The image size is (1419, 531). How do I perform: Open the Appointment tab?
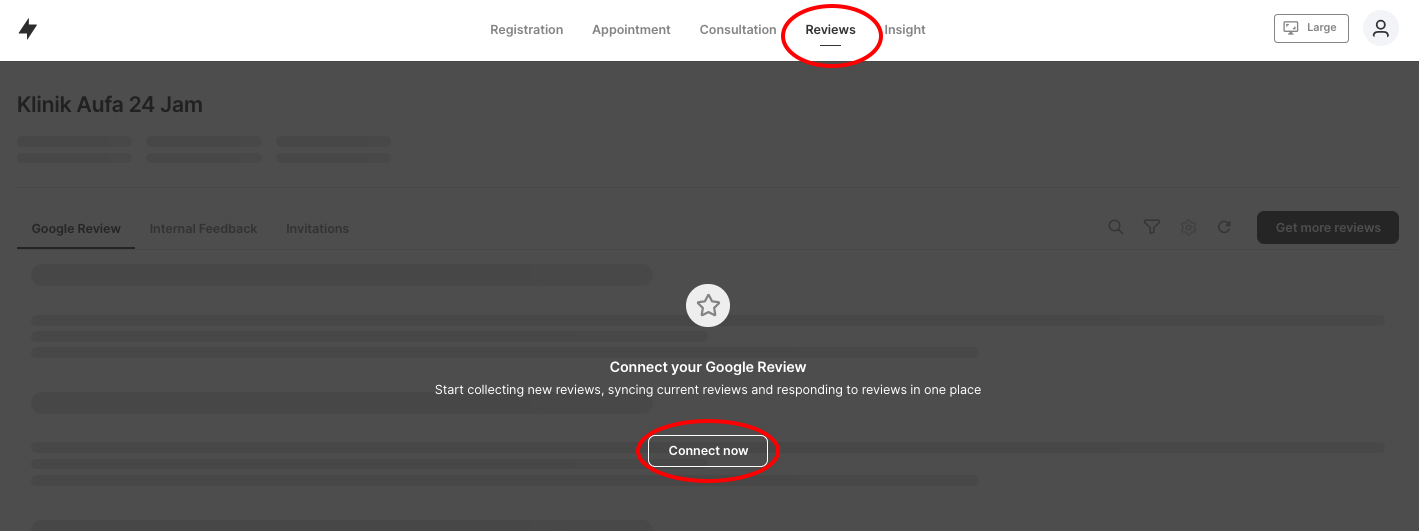(631, 30)
